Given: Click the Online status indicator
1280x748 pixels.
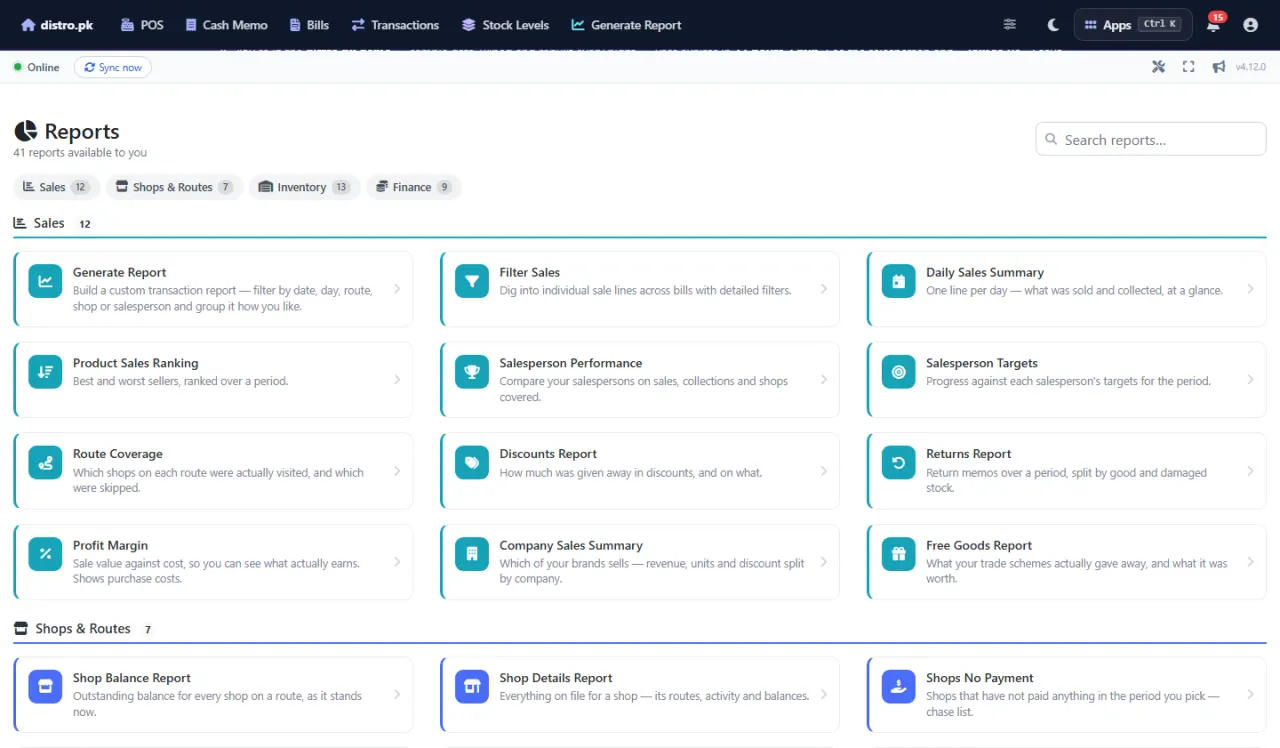Looking at the screenshot, I should click(x=37, y=67).
